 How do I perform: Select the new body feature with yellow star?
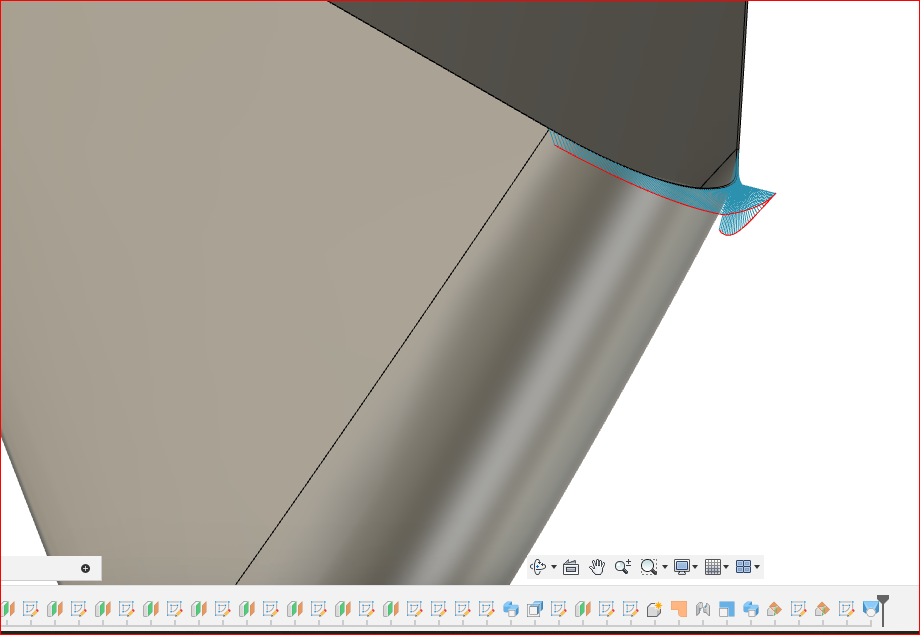point(655,609)
